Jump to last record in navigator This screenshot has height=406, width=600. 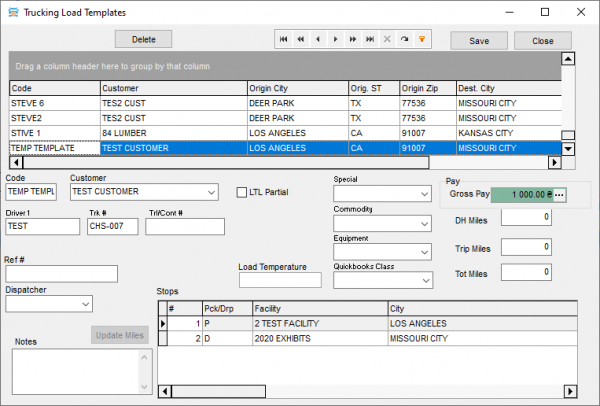point(371,39)
